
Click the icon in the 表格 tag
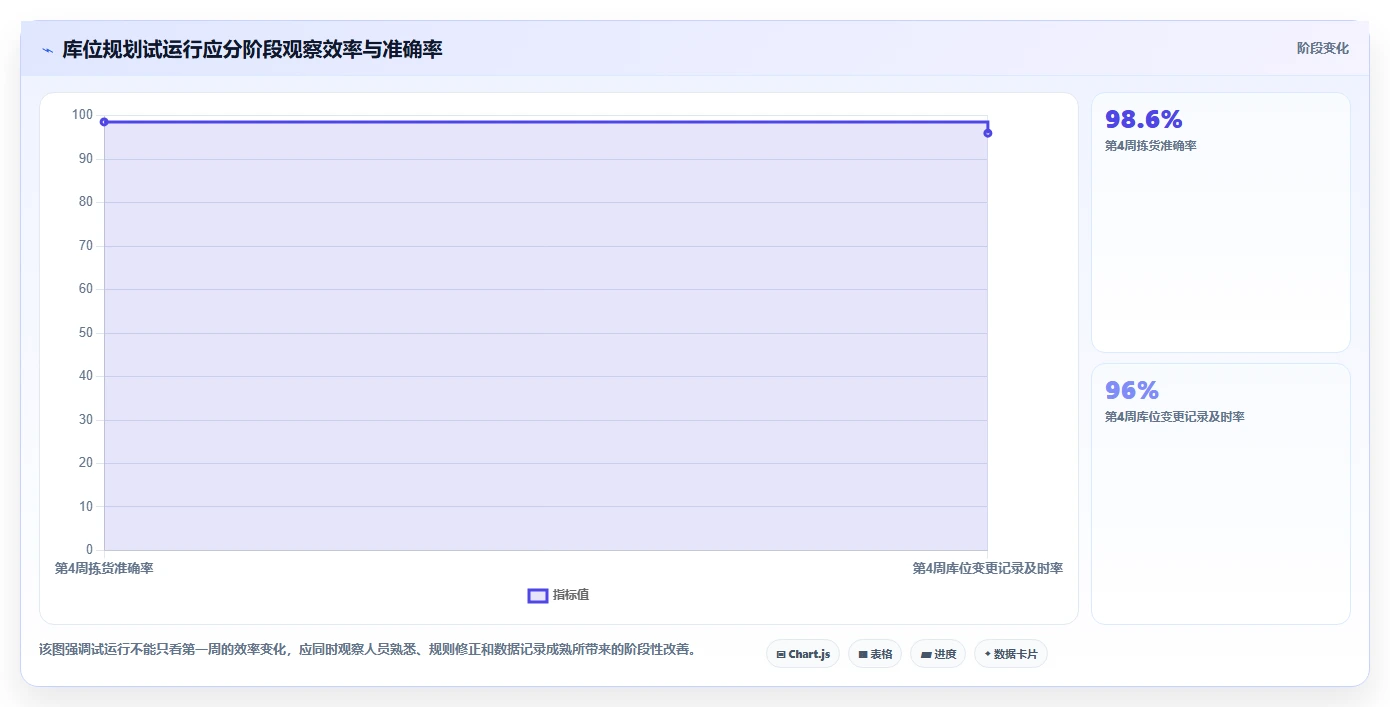tap(863, 654)
